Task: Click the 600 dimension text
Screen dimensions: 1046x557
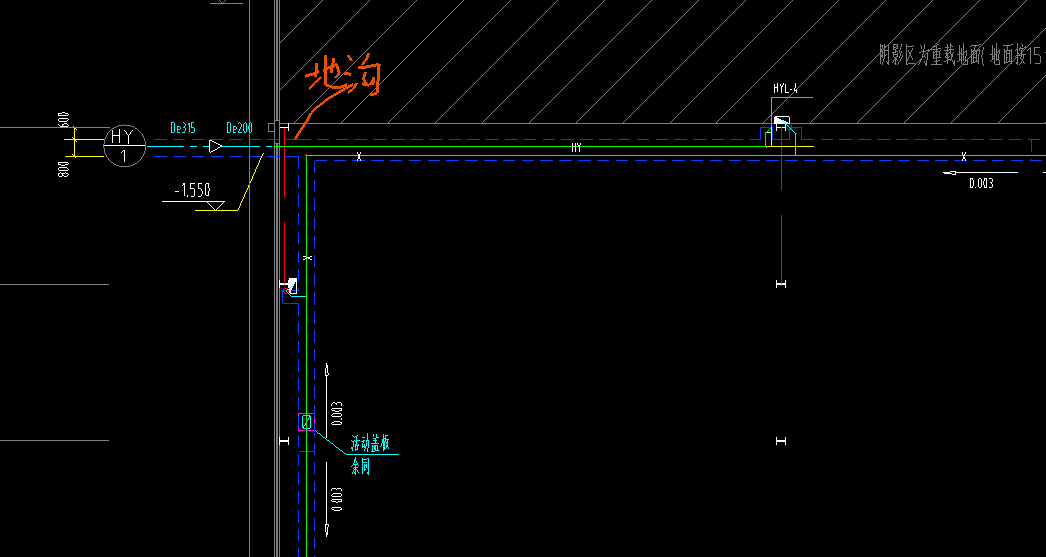Action: click(x=64, y=120)
